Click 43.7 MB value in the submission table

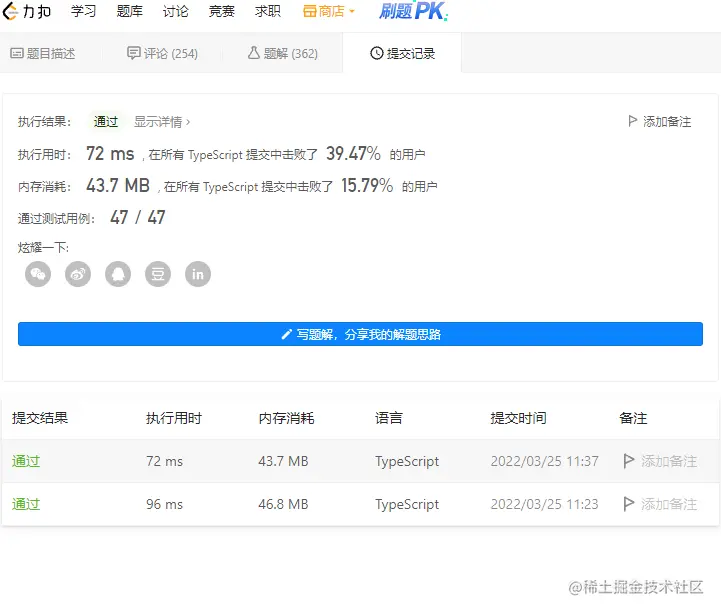click(283, 461)
